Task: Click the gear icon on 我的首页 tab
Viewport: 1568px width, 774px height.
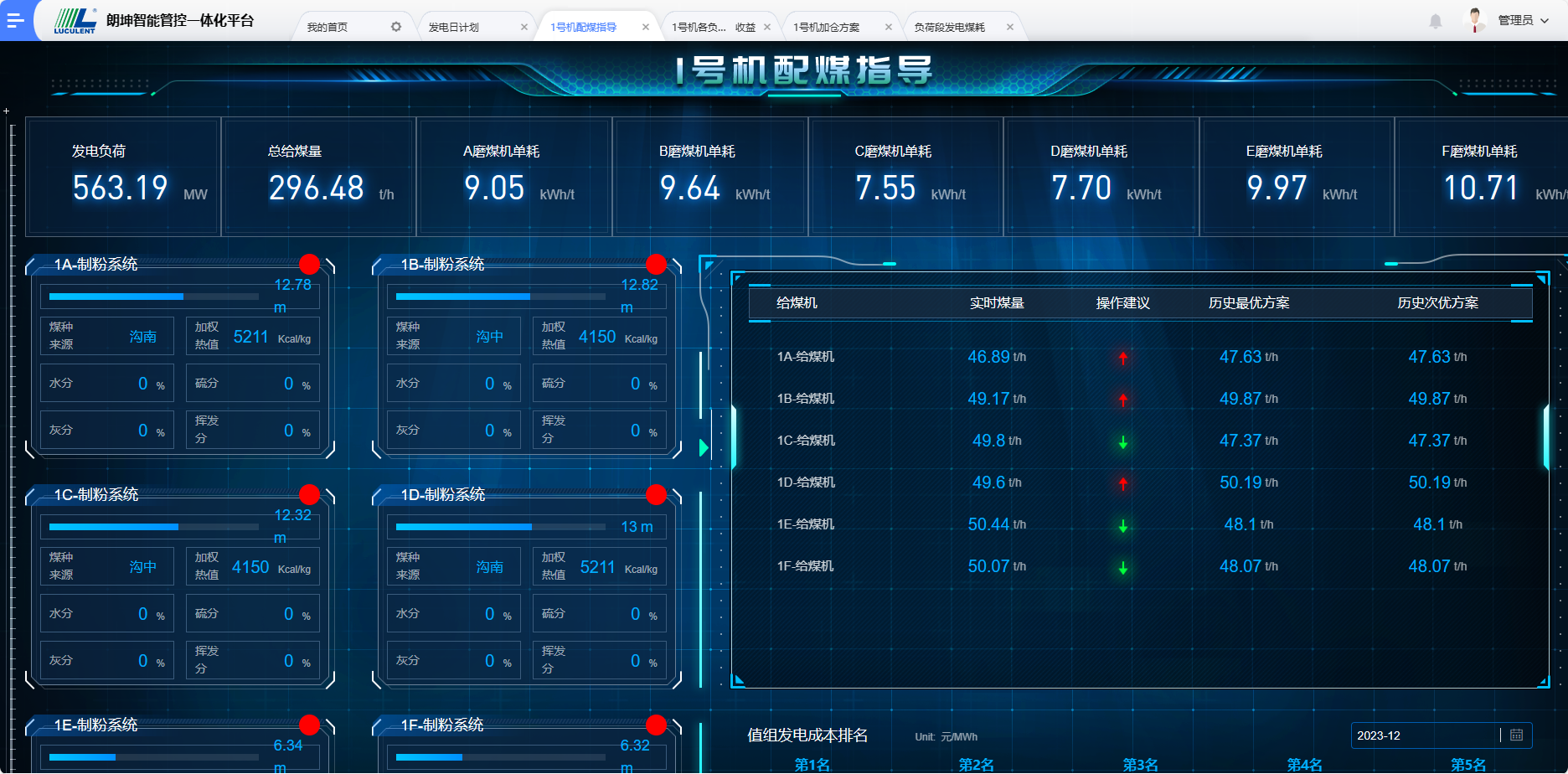Action: pos(396,27)
